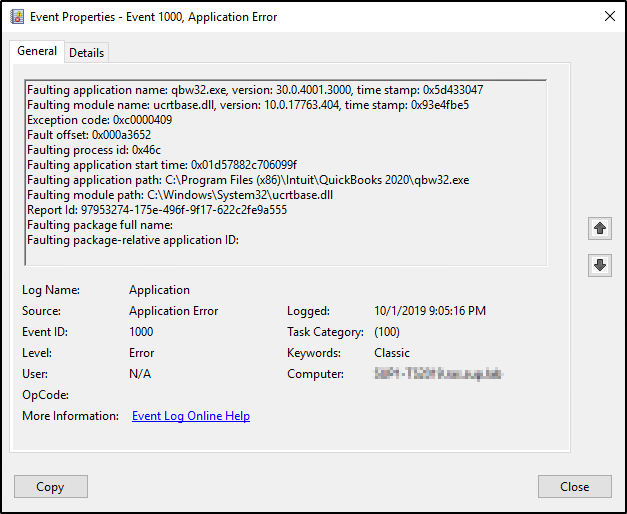Click the Close button
This screenshot has width=627, height=514.
[574, 486]
